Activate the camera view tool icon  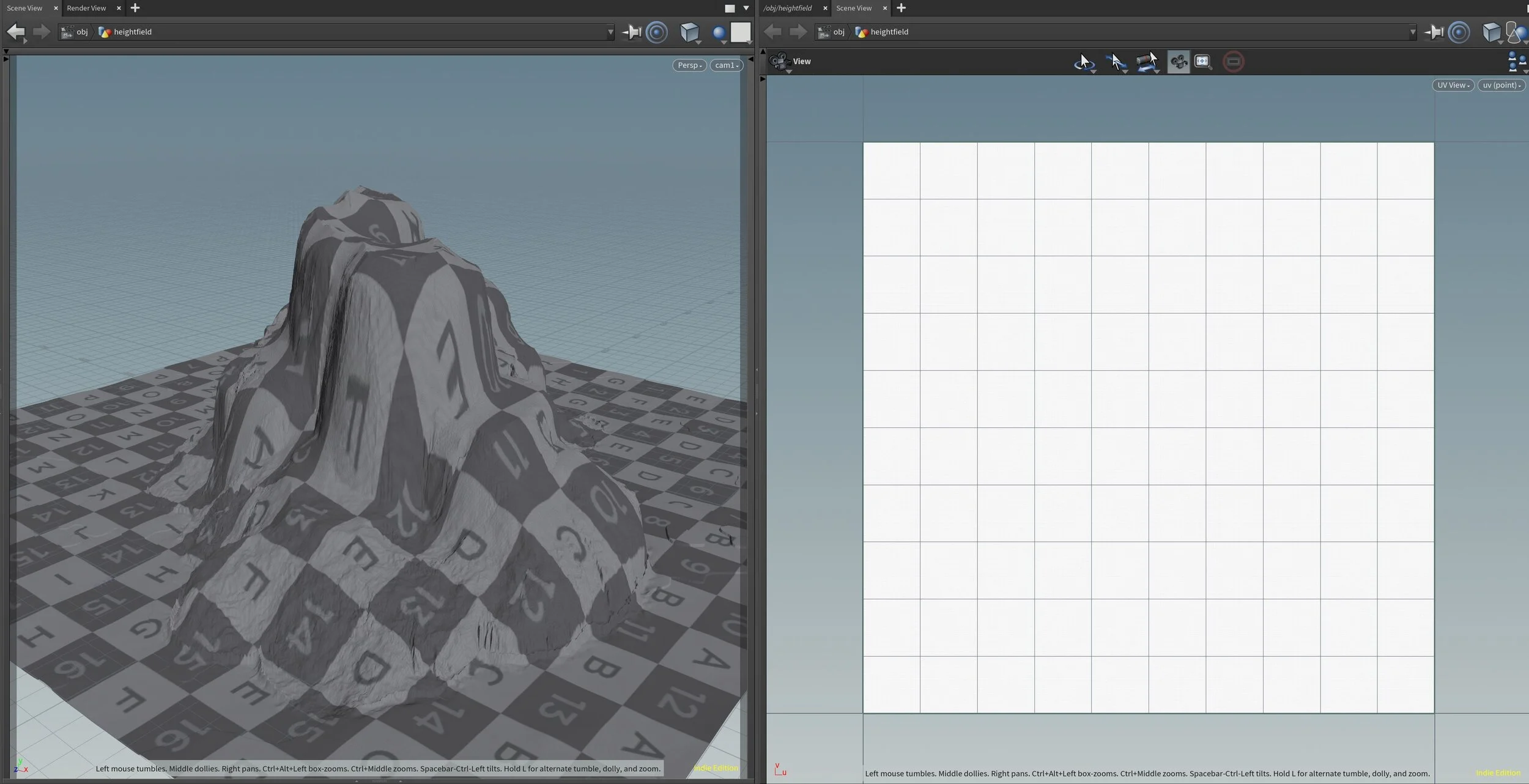point(1178,62)
